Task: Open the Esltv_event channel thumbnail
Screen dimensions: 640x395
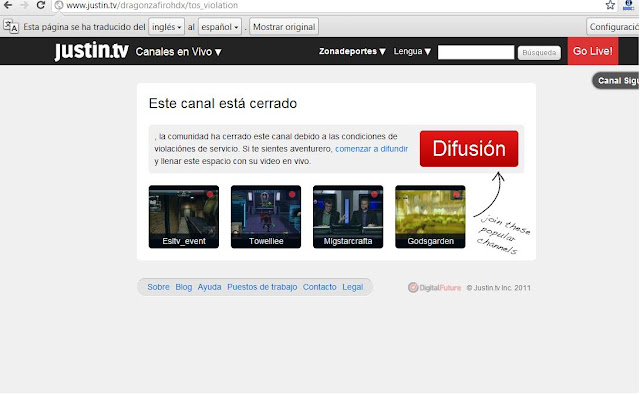Action: point(184,217)
